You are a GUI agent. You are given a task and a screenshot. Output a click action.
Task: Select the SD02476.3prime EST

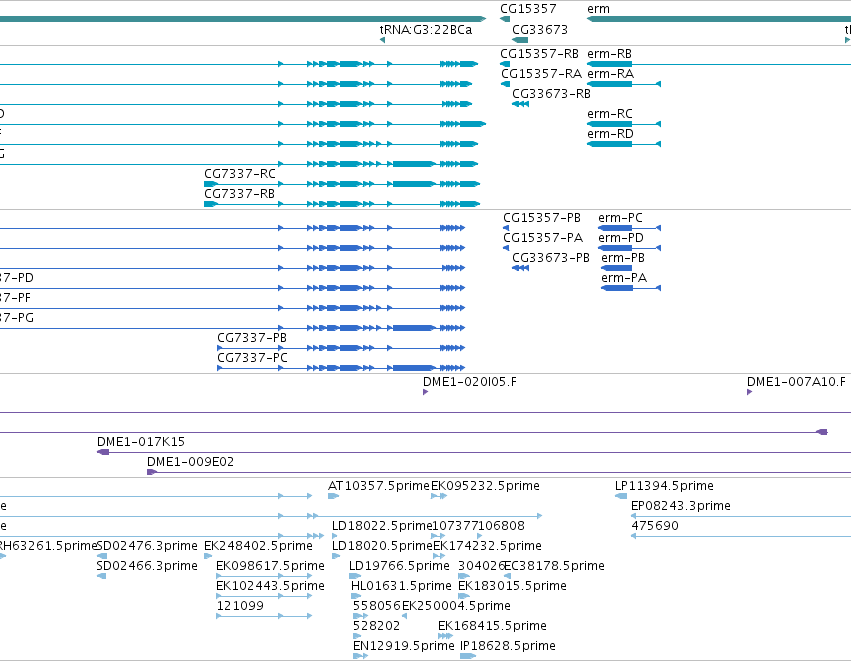[x=102, y=556]
